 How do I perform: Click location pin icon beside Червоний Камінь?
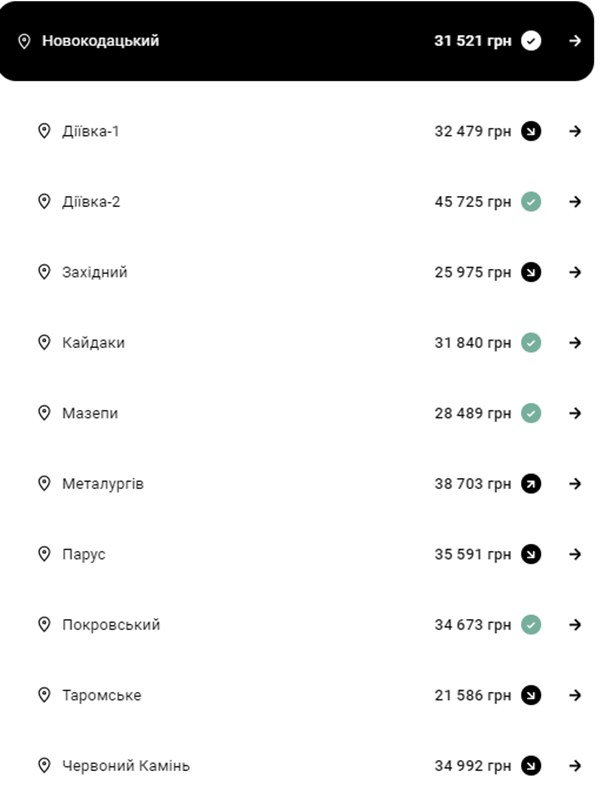pyautogui.click(x=44, y=766)
